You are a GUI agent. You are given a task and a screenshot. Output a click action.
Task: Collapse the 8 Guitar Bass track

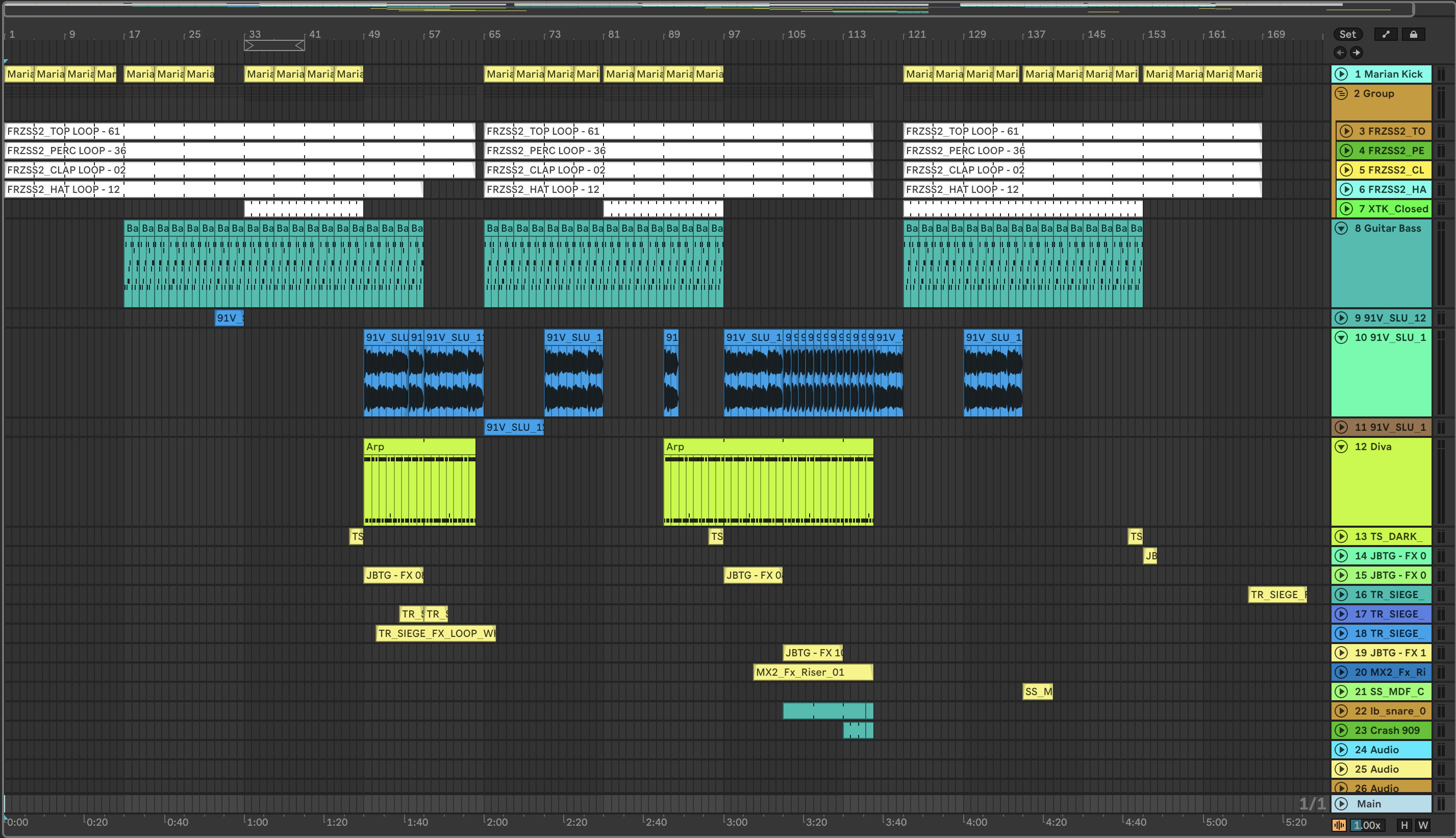1341,228
